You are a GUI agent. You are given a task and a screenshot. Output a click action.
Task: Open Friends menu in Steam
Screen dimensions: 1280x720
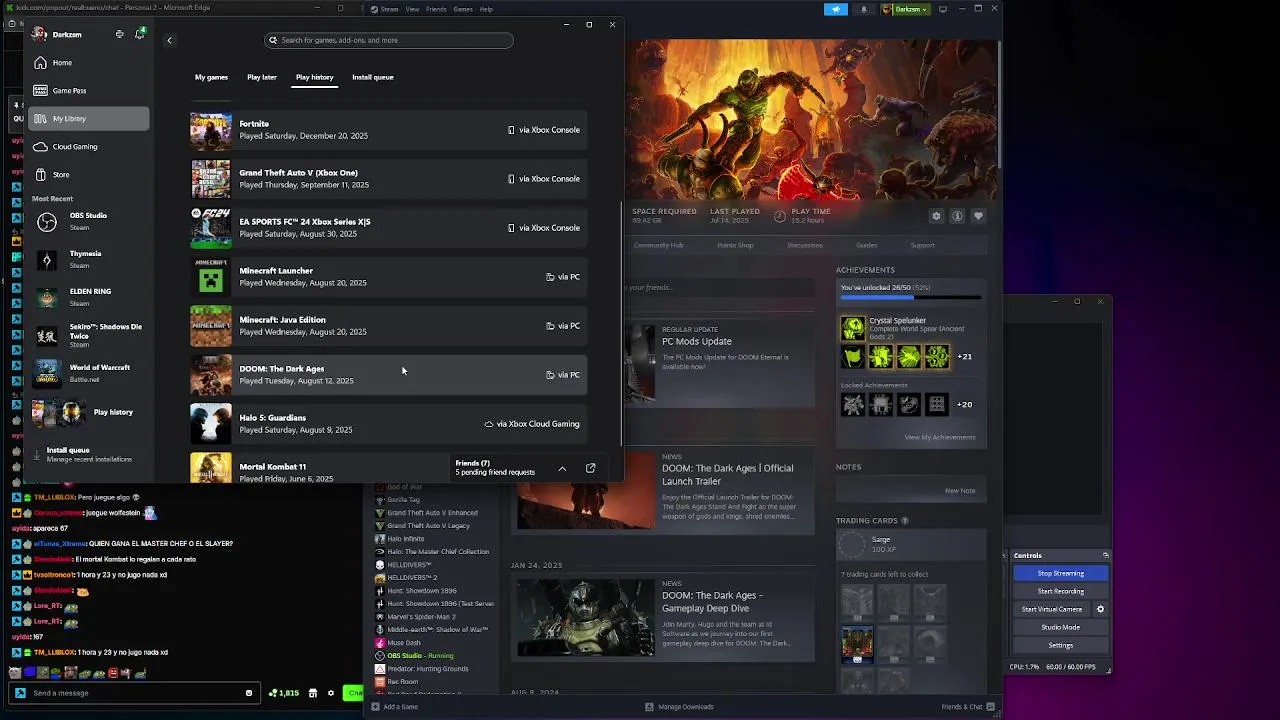pyautogui.click(x=436, y=9)
